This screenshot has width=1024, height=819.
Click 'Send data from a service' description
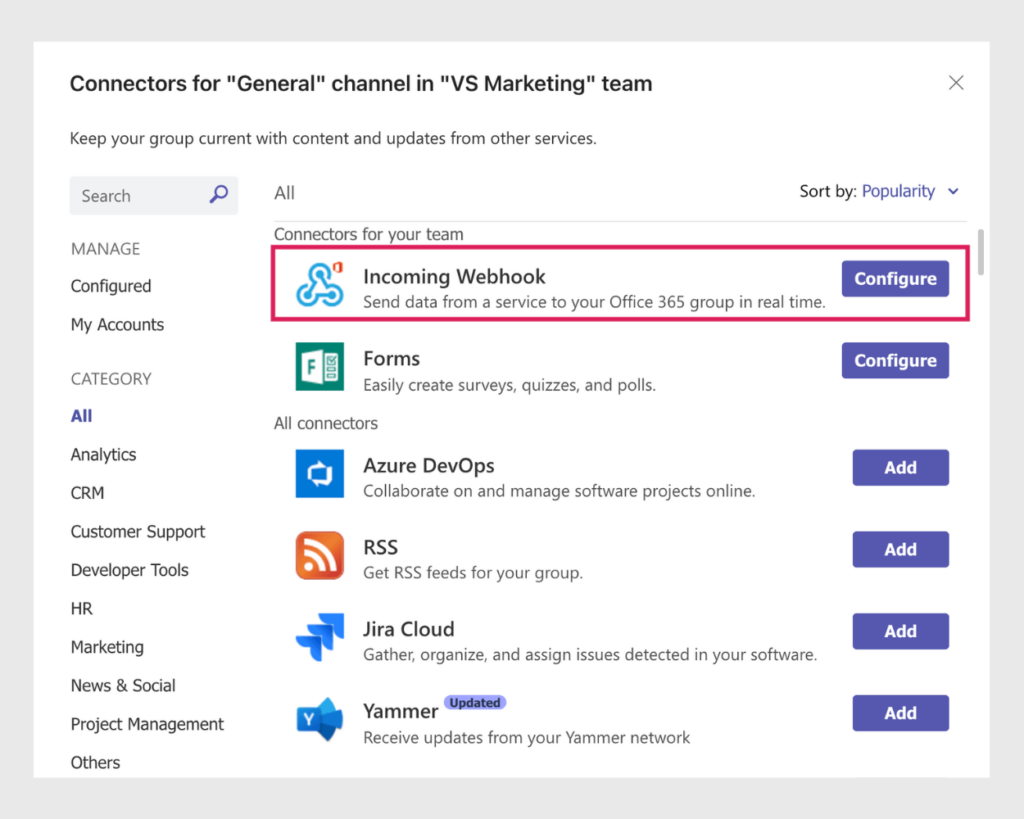(594, 302)
